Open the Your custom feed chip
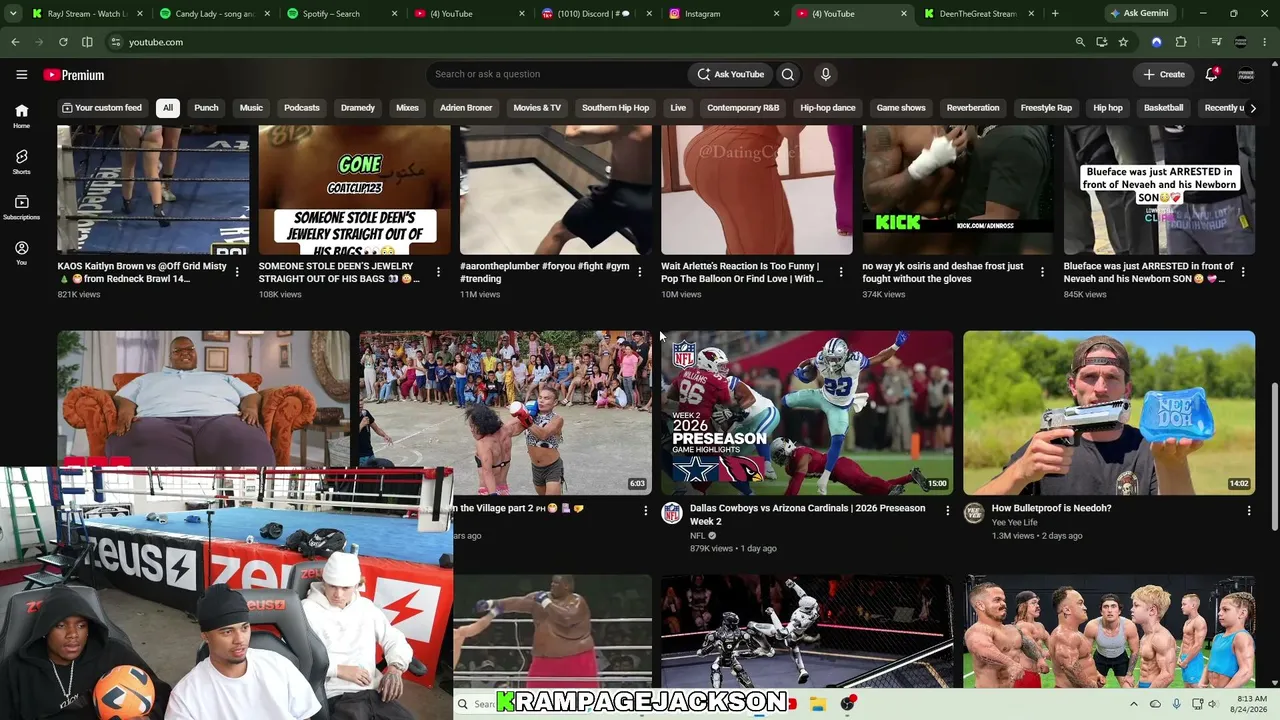 click(102, 108)
